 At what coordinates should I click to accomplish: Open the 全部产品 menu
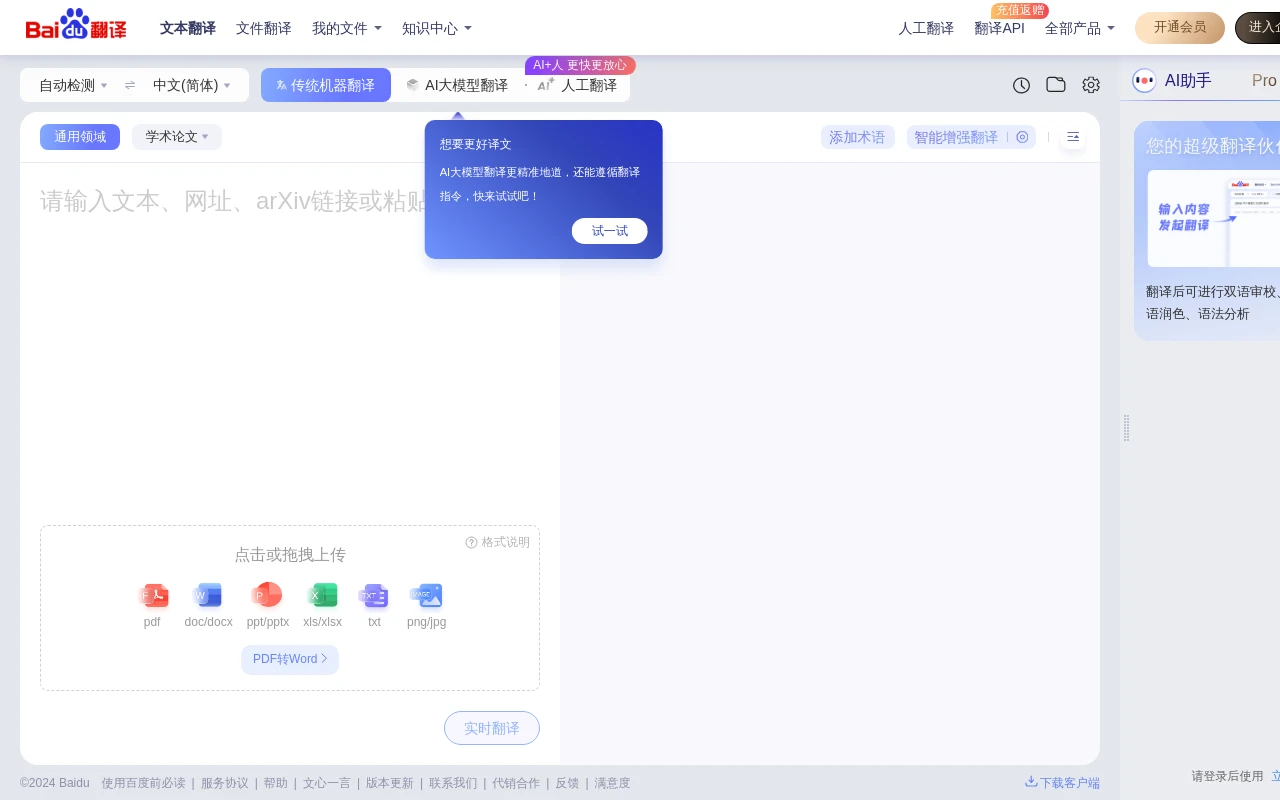(1073, 28)
